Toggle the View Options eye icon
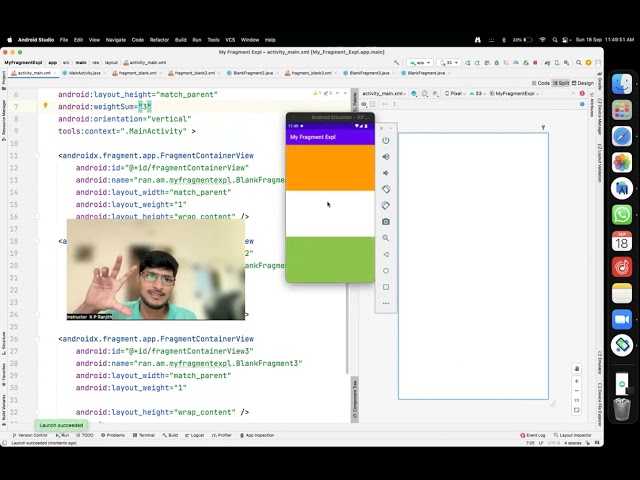This screenshot has height=480, width=640. pyautogui.click(x=364, y=104)
